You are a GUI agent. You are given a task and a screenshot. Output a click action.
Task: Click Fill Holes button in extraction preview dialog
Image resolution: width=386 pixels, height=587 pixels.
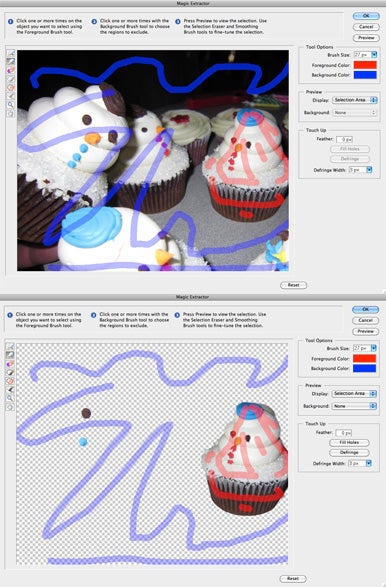pos(349,442)
